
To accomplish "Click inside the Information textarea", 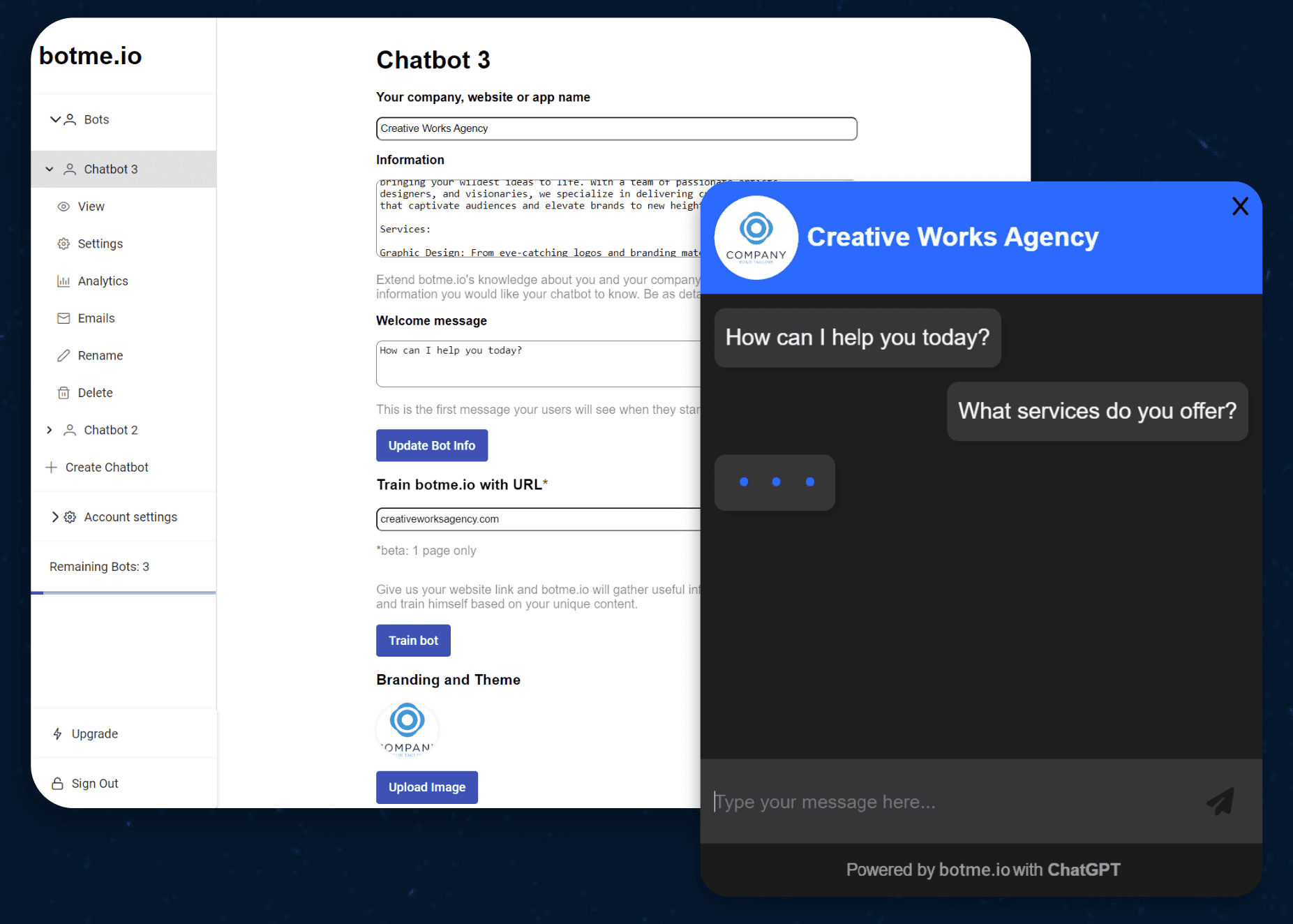I will click(x=538, y=219).
